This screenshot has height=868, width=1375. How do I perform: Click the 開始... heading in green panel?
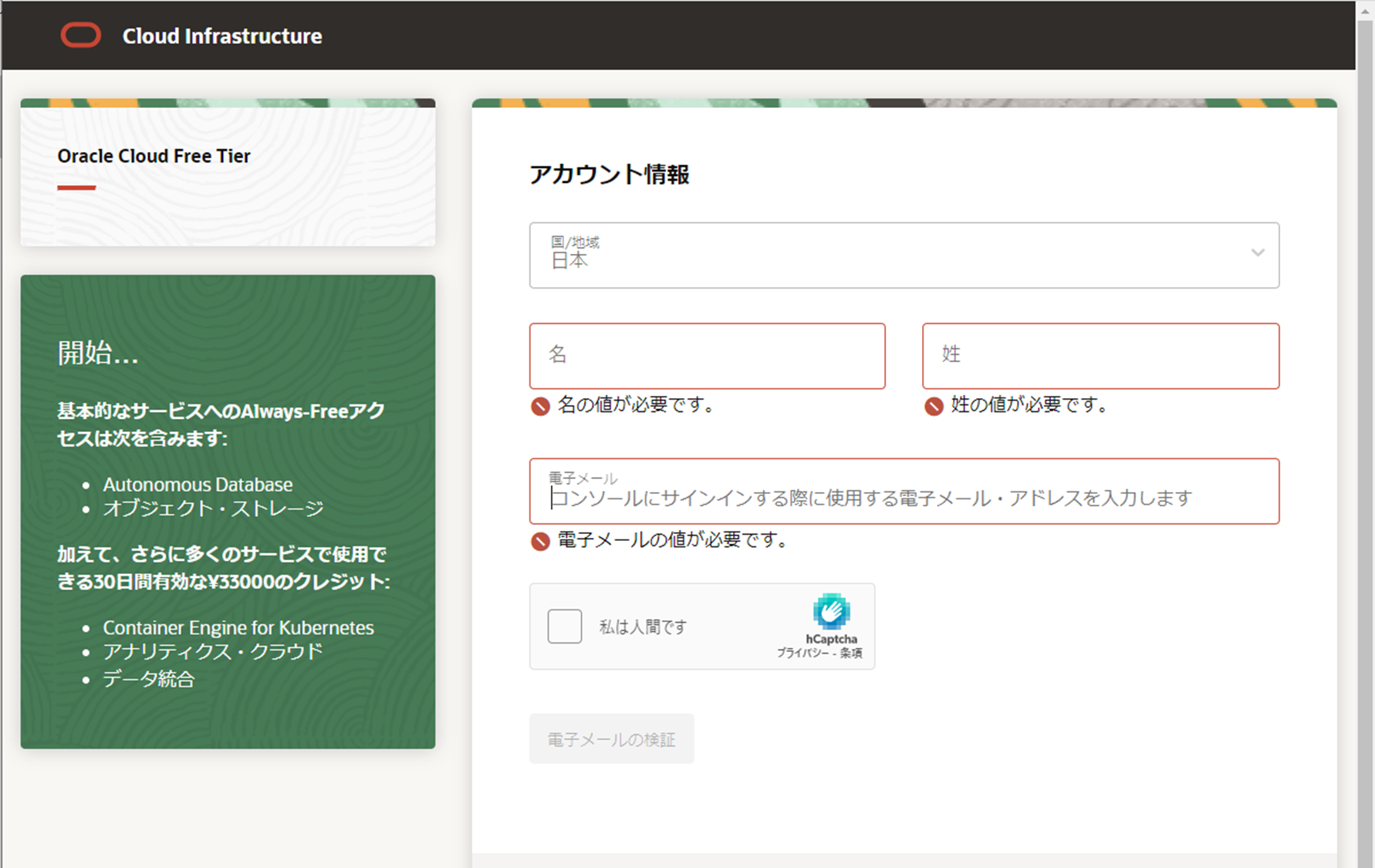click(x=98, y=353)
